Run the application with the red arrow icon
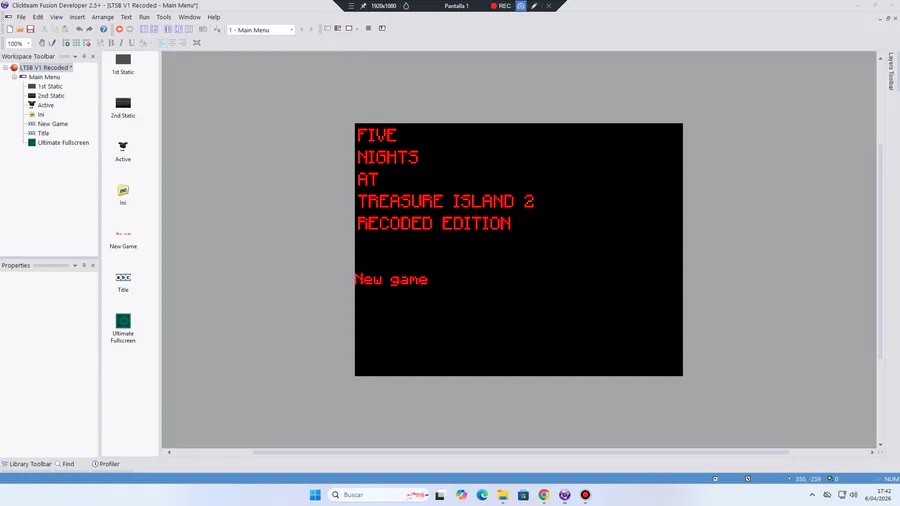Image resolution: width=900 pixels, height=506 pixels. (119, 29)
